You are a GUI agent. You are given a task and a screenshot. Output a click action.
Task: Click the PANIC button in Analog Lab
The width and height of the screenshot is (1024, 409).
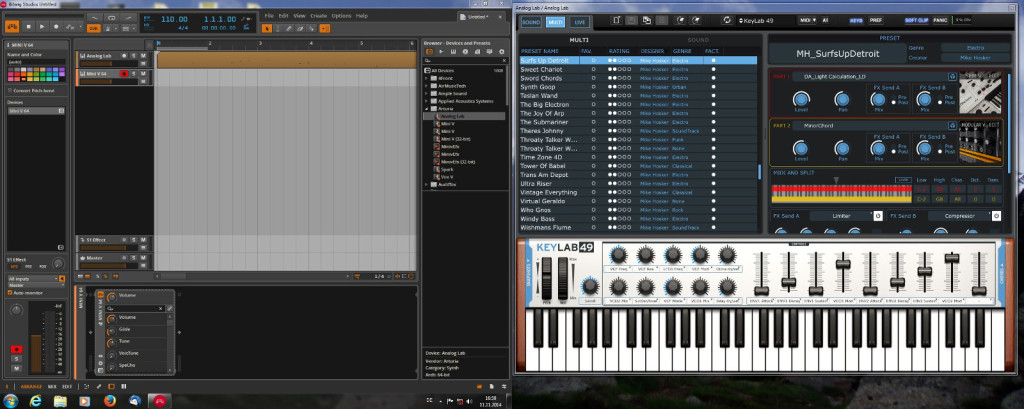click(940, 21)
